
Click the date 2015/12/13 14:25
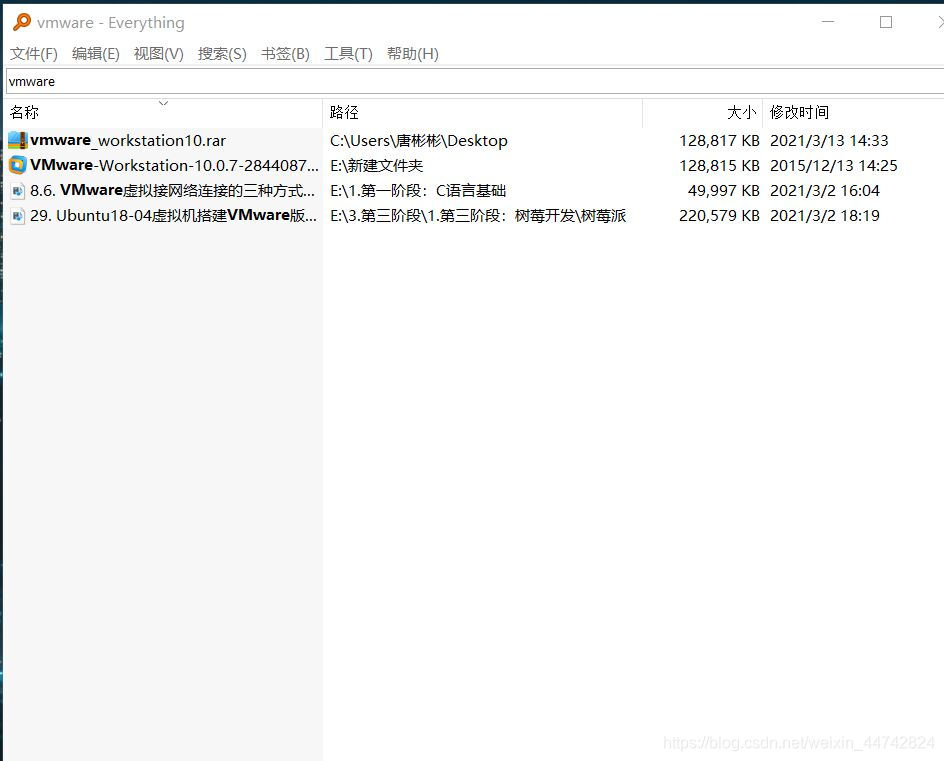point(834,166)
